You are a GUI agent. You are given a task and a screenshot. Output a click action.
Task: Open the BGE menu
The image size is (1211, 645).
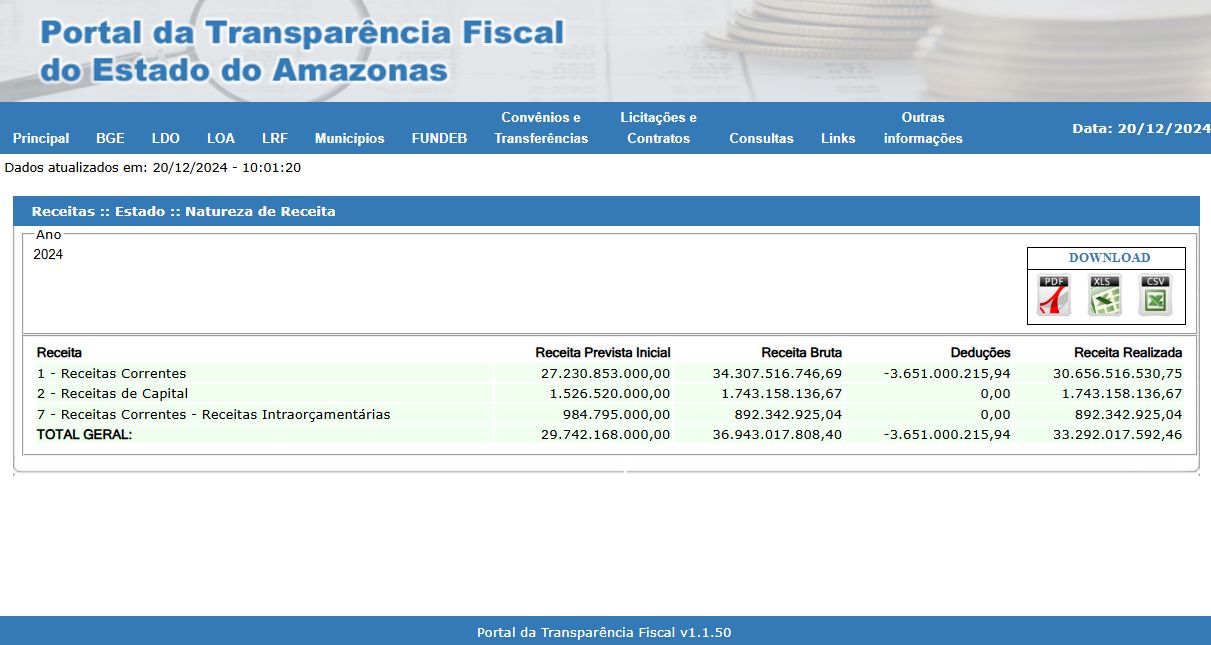click(x=110, y=138)
